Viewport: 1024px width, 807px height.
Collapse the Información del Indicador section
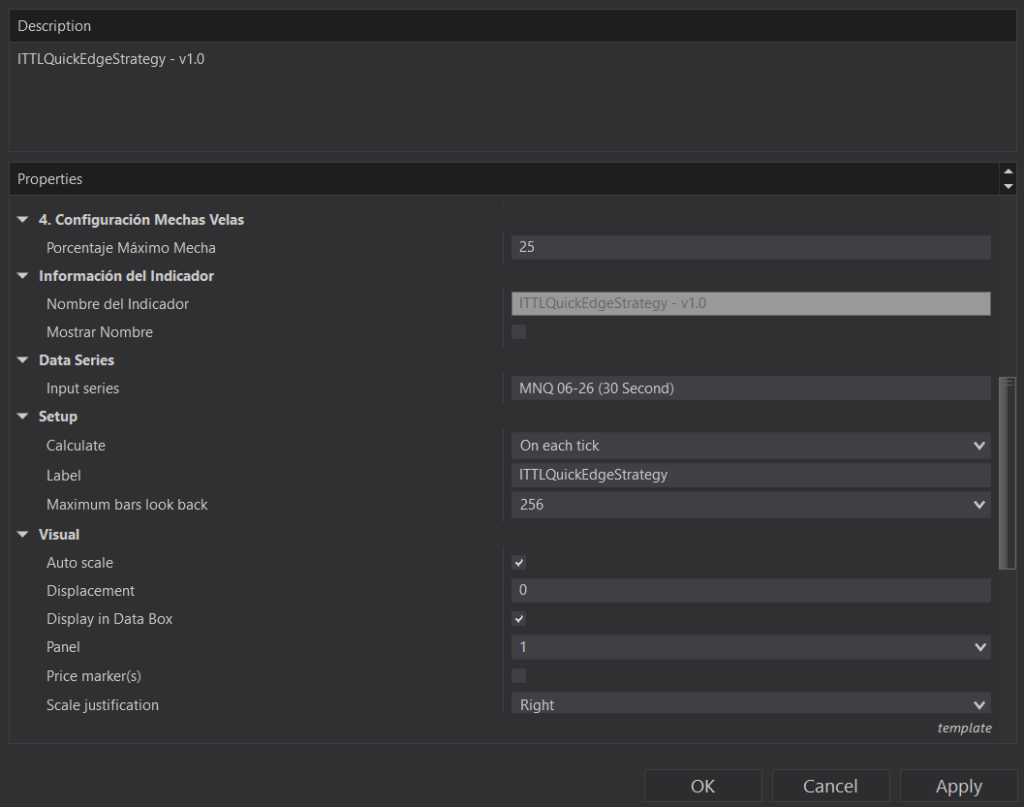[x=23, y=276]
